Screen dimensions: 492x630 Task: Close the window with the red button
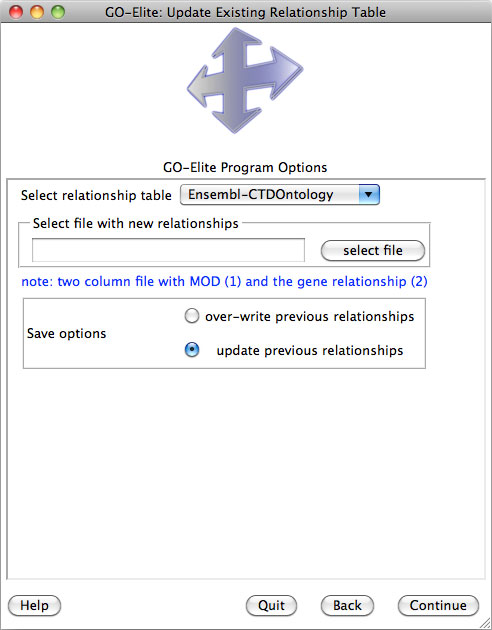point(16,12)
